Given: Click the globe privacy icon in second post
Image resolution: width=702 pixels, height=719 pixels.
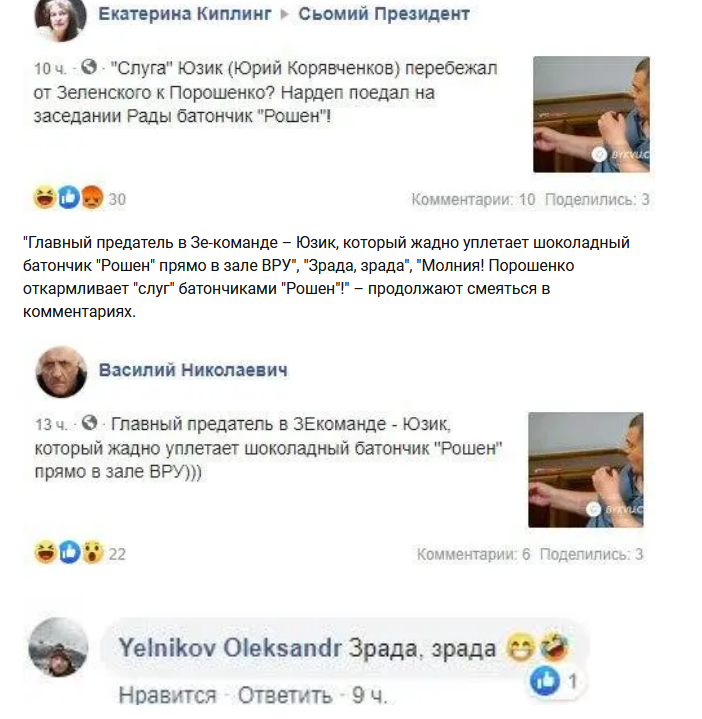Looking at the screenshot, I should (89, 422).
